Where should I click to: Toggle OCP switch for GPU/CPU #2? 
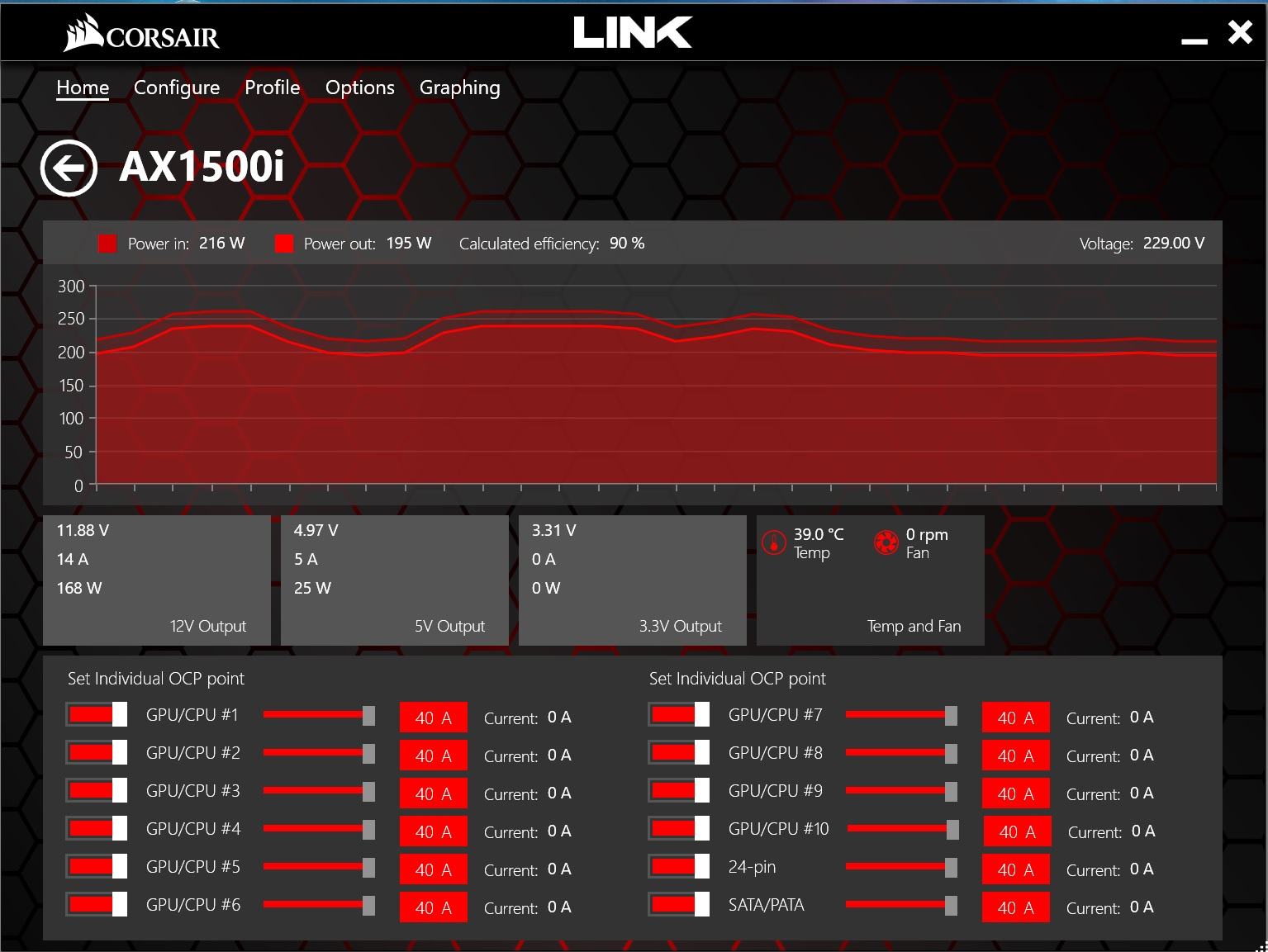[97, 752]
